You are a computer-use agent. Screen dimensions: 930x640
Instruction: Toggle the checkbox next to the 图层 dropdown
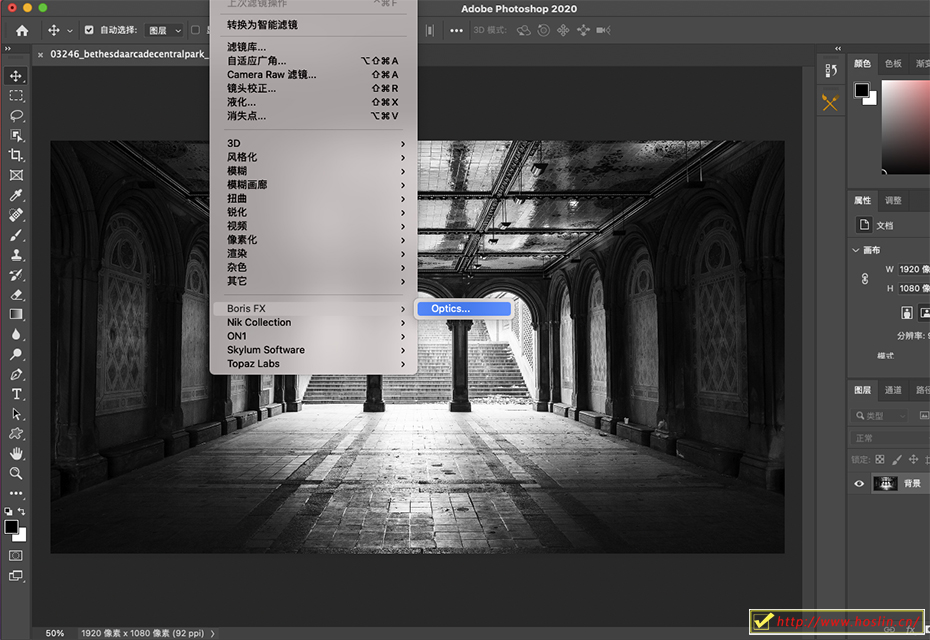[195, 30]
